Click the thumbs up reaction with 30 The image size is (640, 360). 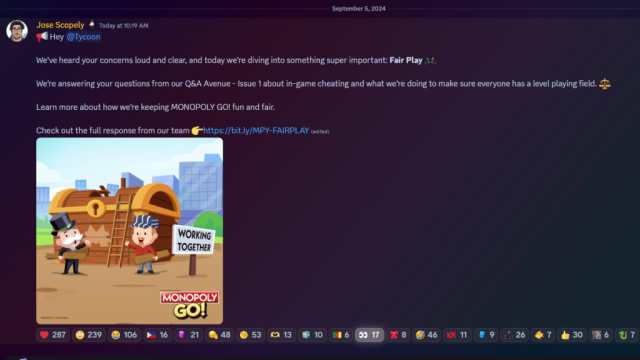pos(571,335)
